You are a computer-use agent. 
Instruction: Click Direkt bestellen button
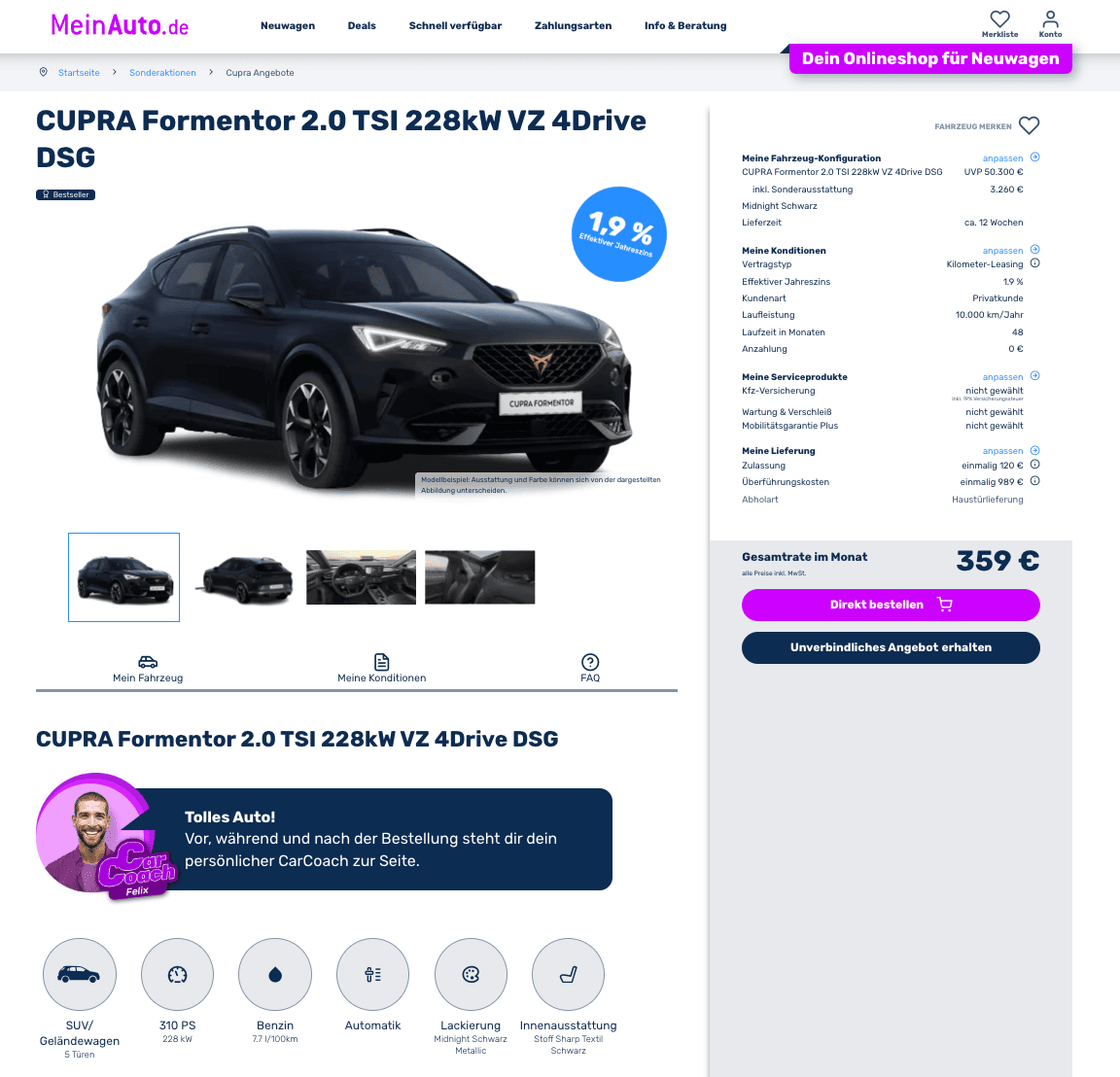point(891,605)
